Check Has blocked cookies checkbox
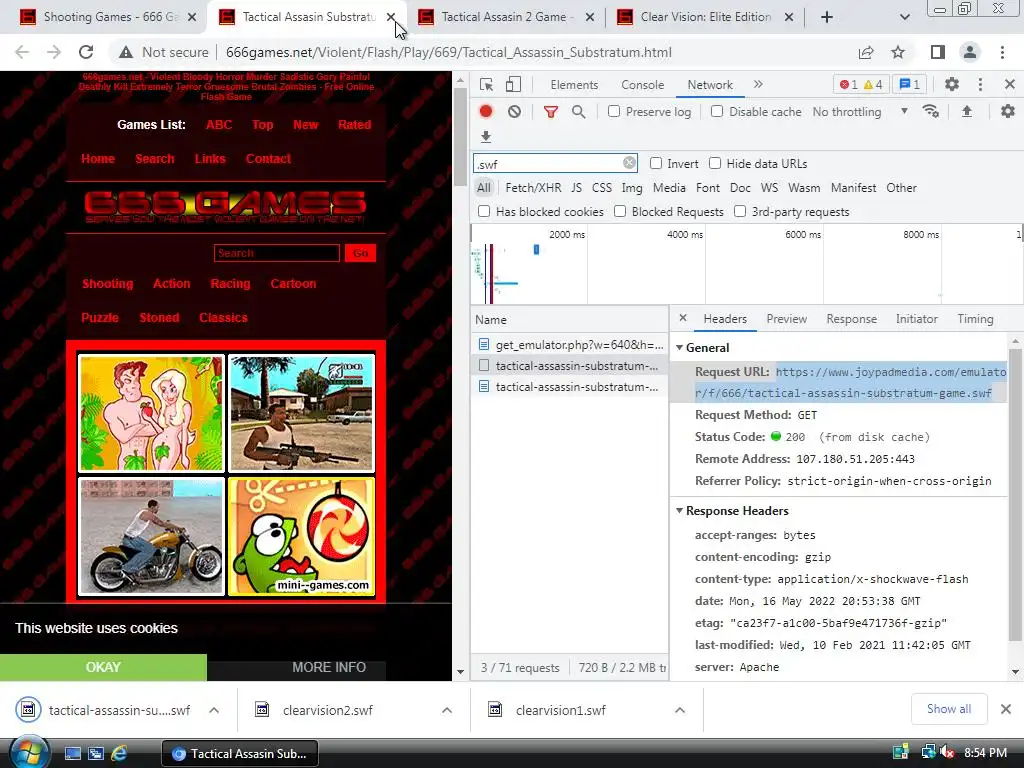Viewport: 1024px width, 768px height. [484, 211]
